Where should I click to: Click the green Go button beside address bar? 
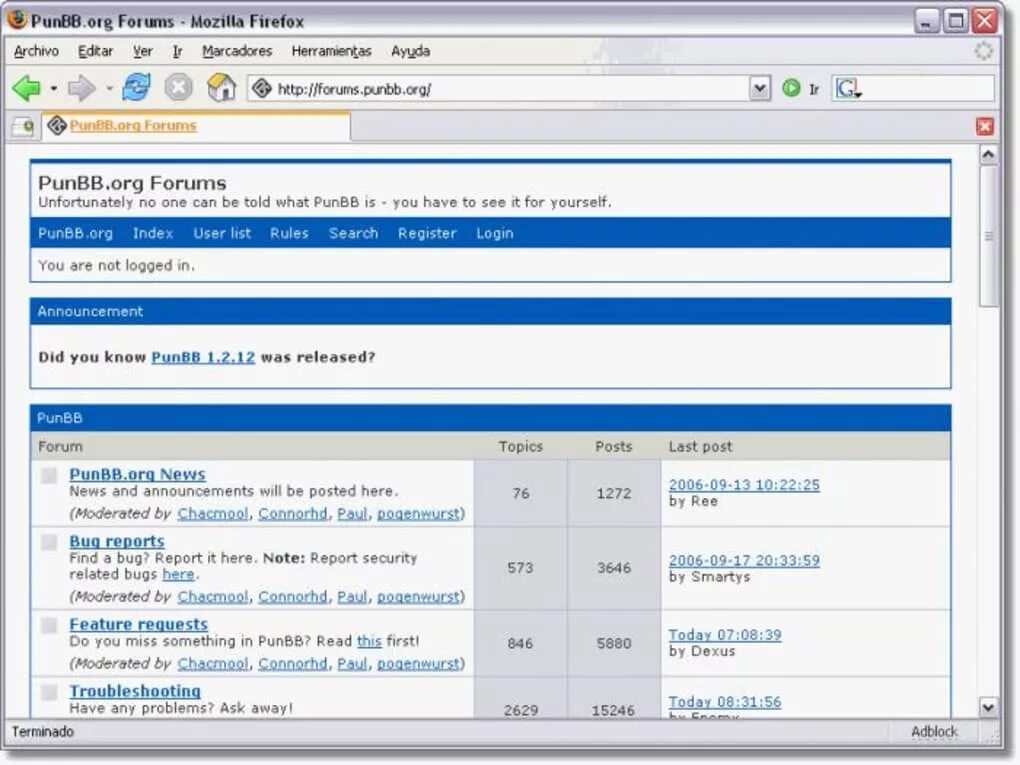[791, 88]
